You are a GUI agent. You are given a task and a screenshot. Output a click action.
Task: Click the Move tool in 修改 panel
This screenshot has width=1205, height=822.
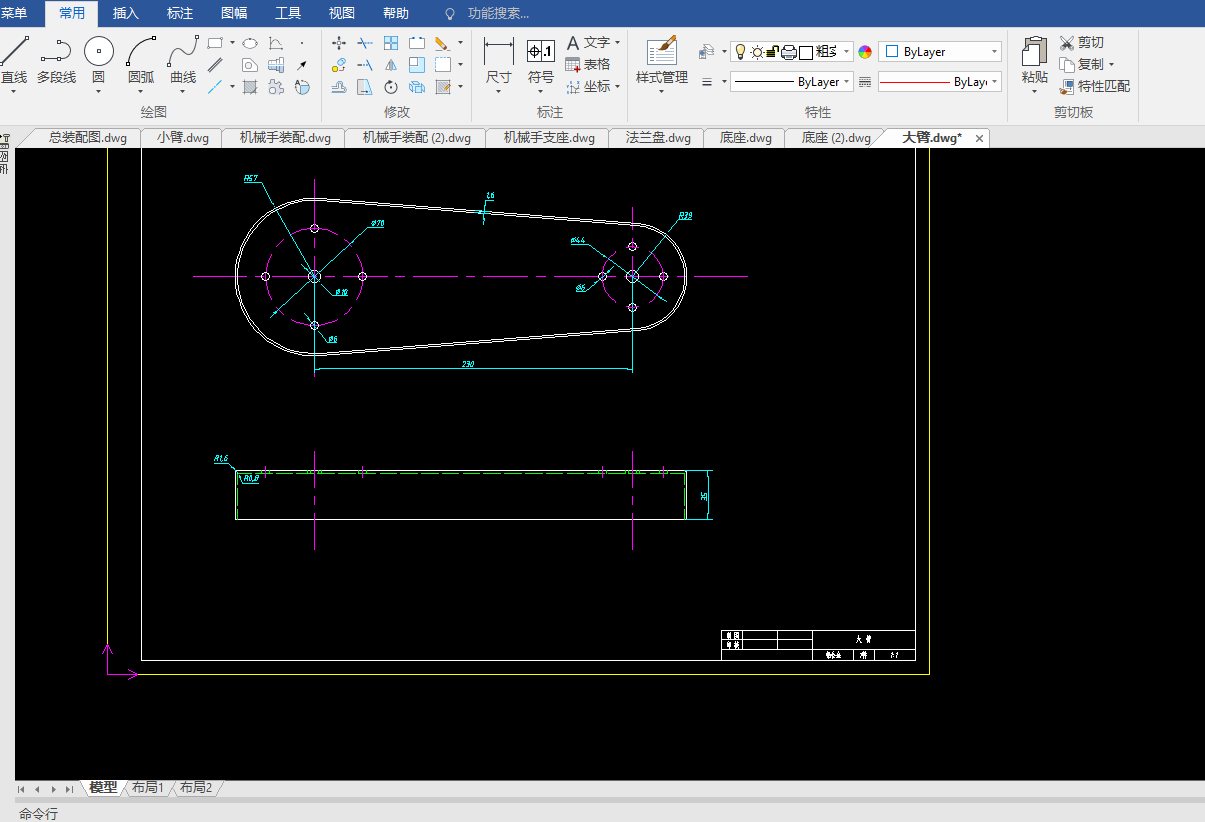pyautogui.click(x=339, y=43)
